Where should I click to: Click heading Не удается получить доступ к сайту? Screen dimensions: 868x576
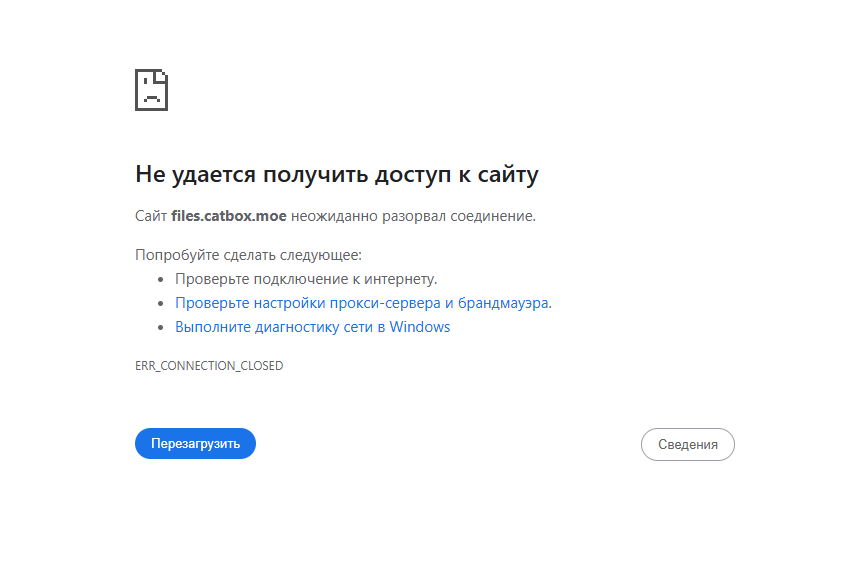coord(337,174)
